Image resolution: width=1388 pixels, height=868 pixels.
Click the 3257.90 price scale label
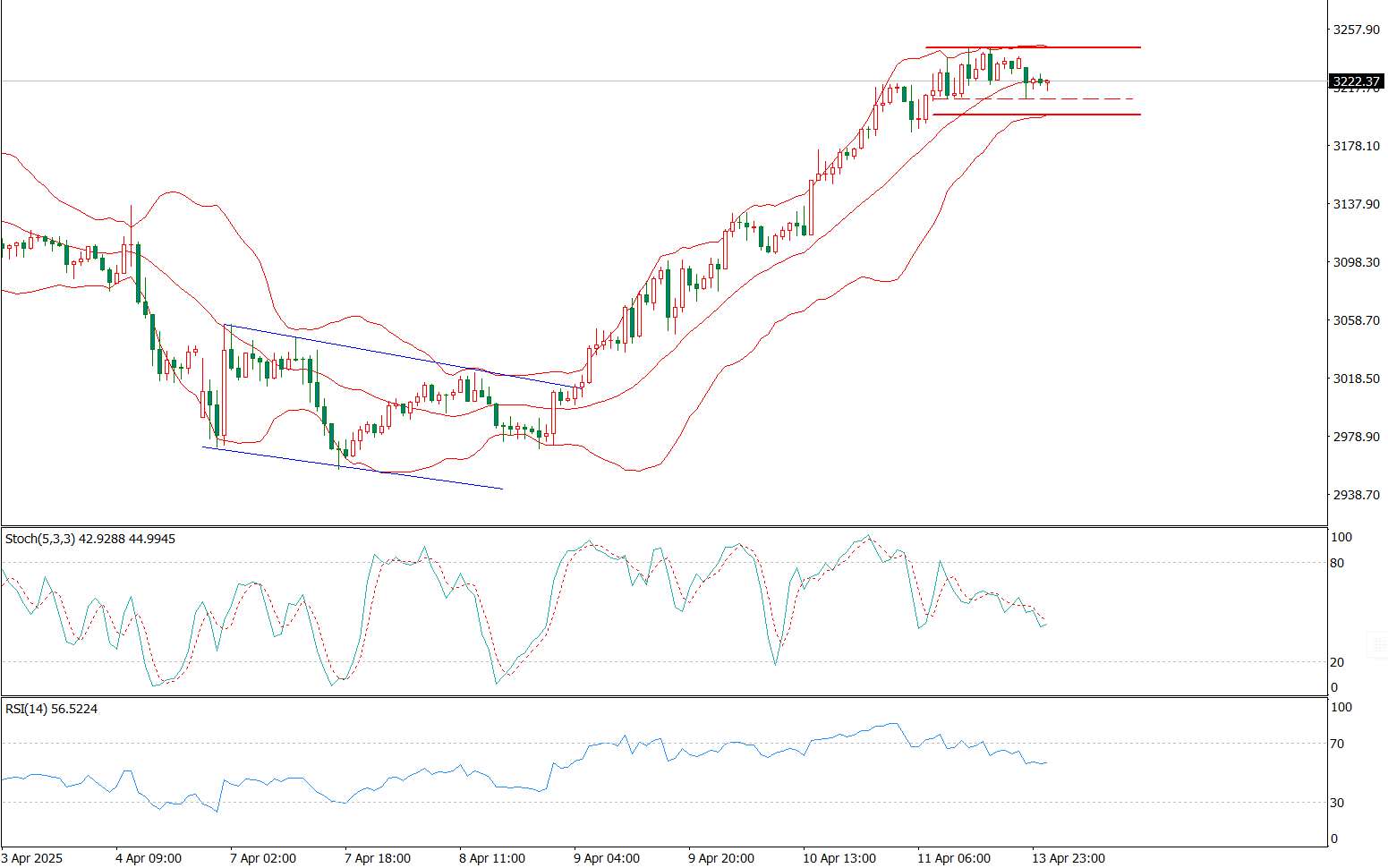point(1356,30)
